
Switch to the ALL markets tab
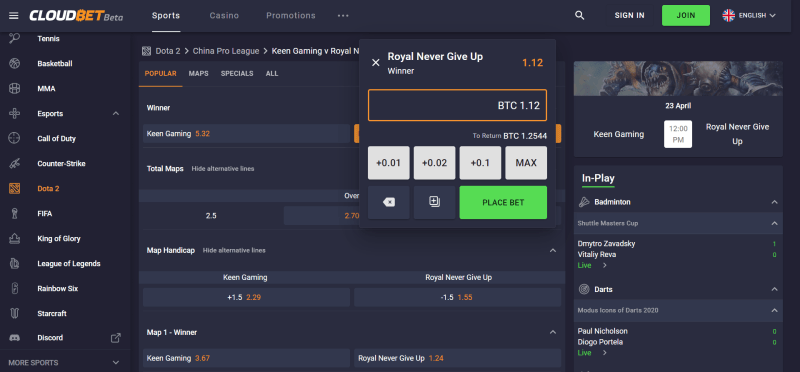(x=272, y=73)
